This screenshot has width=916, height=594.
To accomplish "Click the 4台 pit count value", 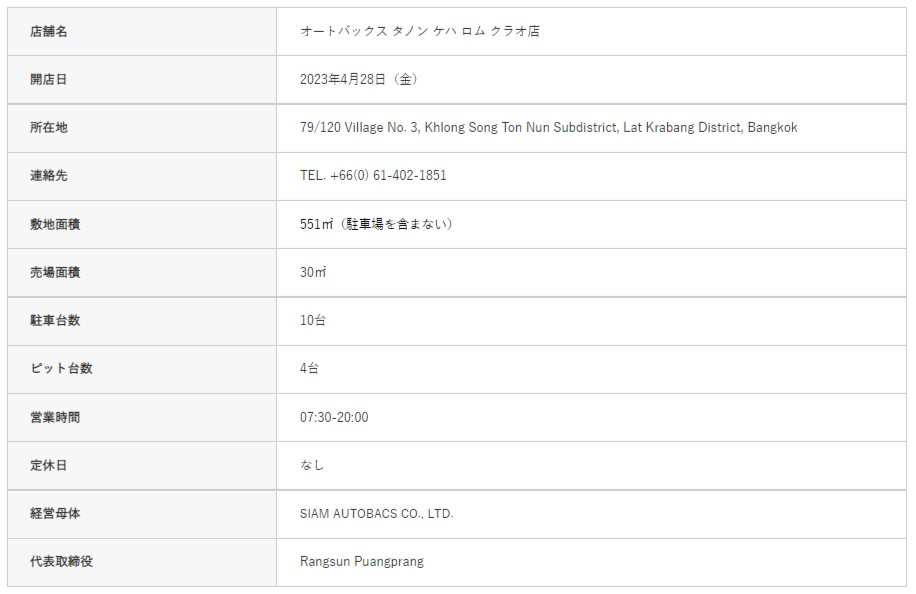I will 310,368.
